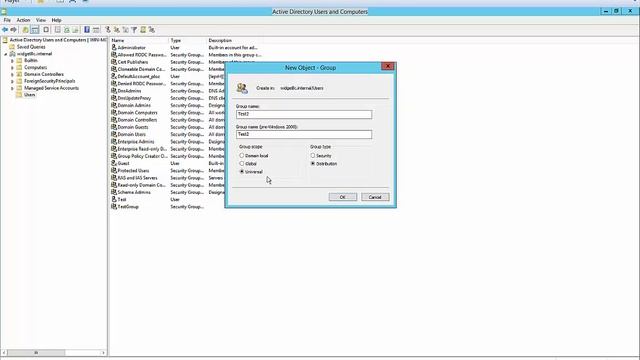
Task: Click the pre-Windows 2000 group name field
Action: point(304,134)
